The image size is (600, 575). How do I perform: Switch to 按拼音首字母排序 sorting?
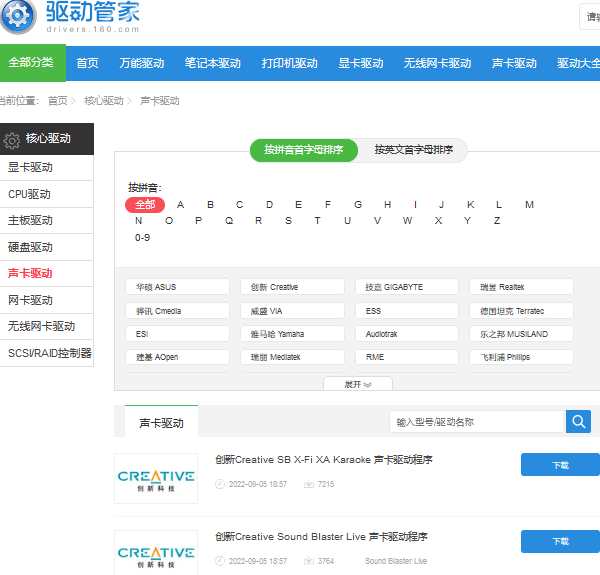coord(304,150)
